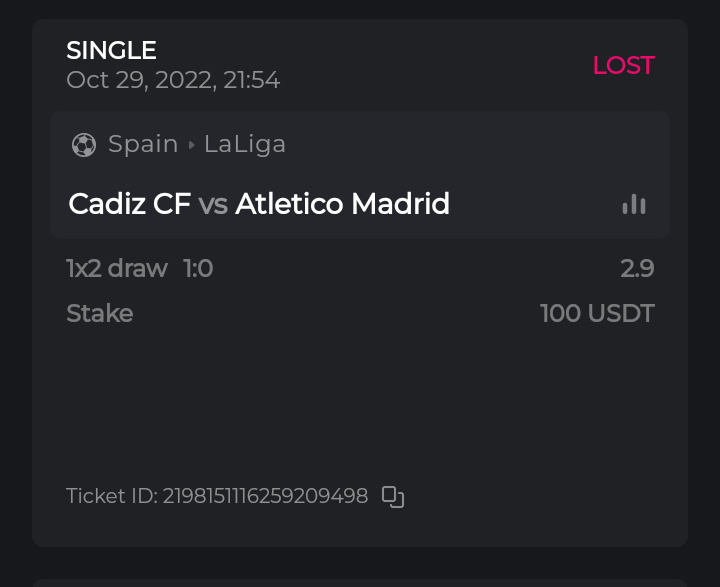Click the 100 USDT stake amount
Screen dimensions: 720x587
coord(597,314)
